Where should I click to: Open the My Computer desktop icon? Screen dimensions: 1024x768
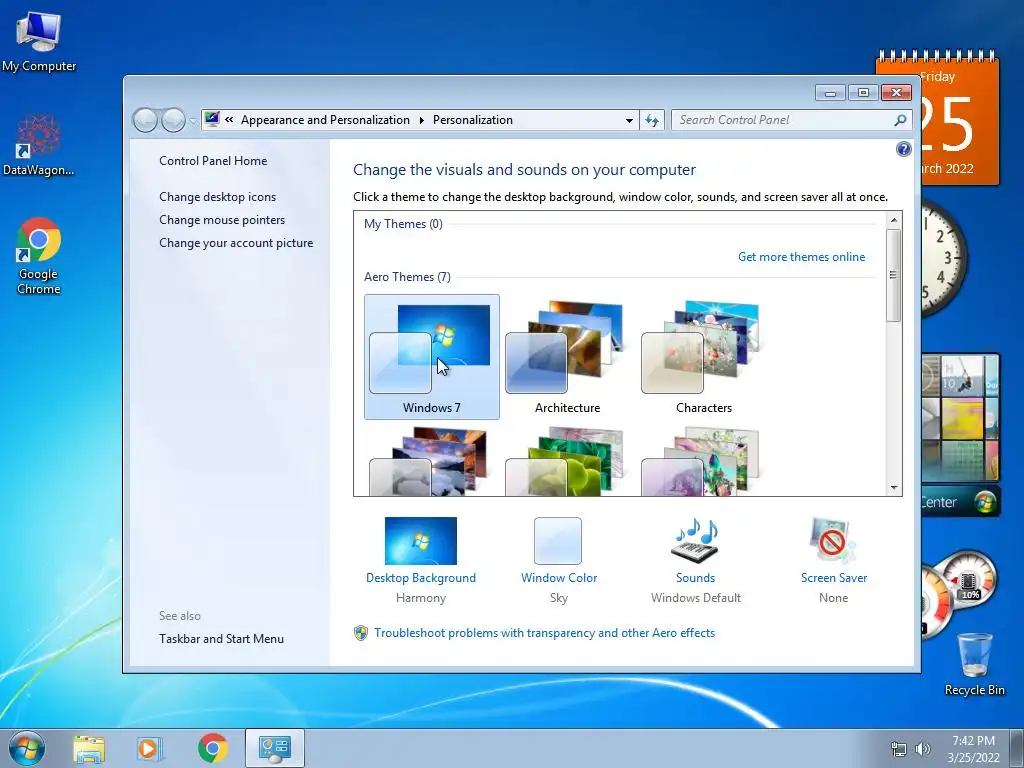[x=39, y=41]
